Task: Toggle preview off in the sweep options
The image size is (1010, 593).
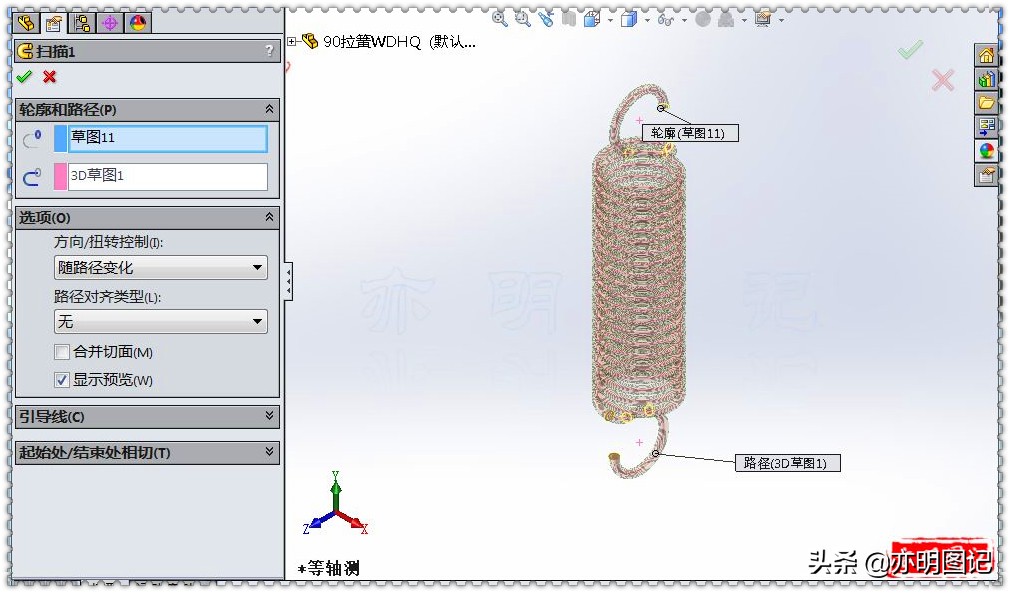Action: 61,380
